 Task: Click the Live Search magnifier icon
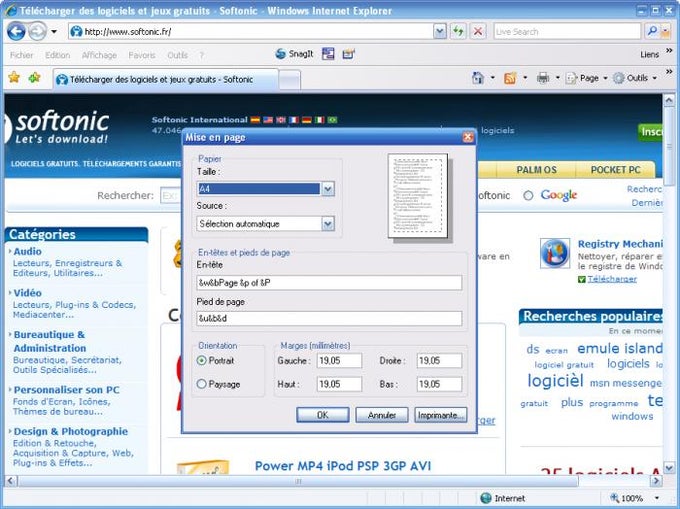[651, 31]
